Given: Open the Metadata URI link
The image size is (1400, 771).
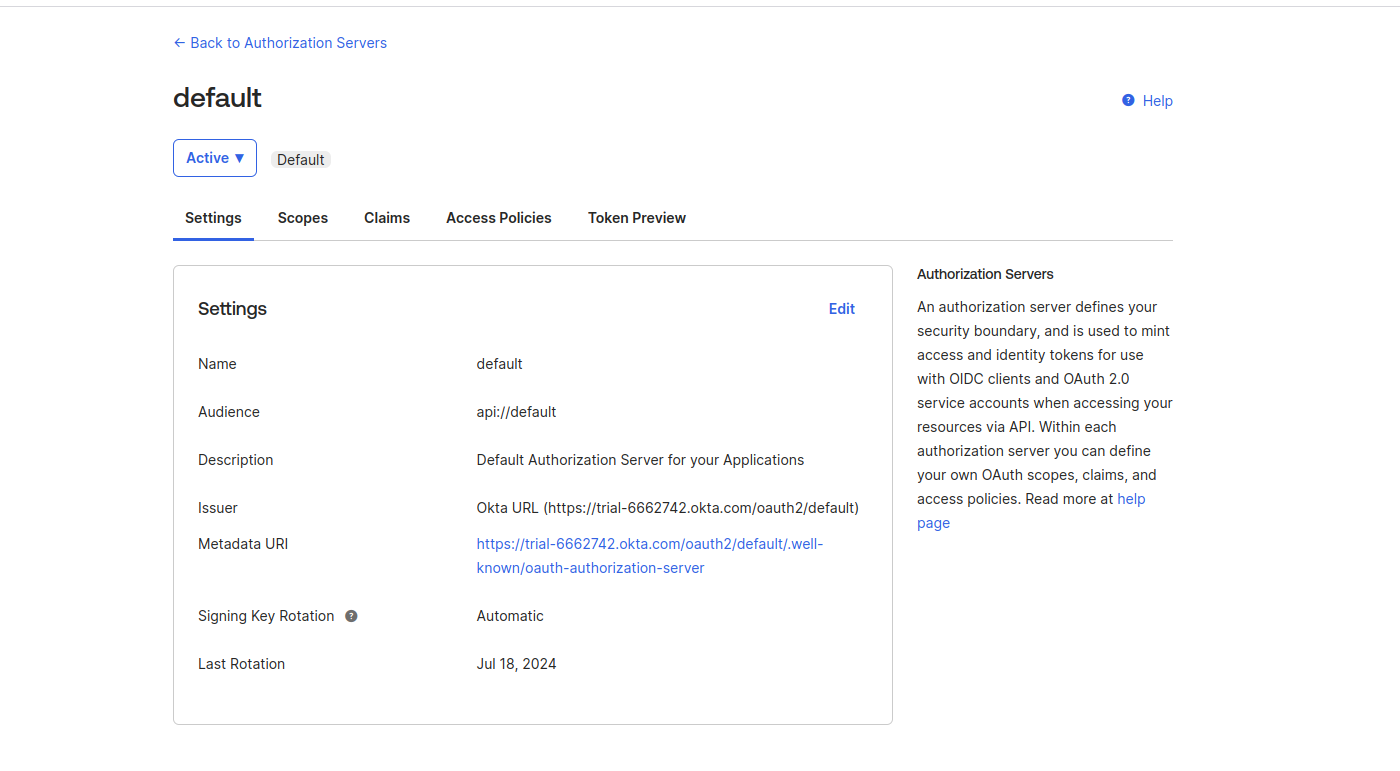Looking at the screenshot, I should (650, 556).
